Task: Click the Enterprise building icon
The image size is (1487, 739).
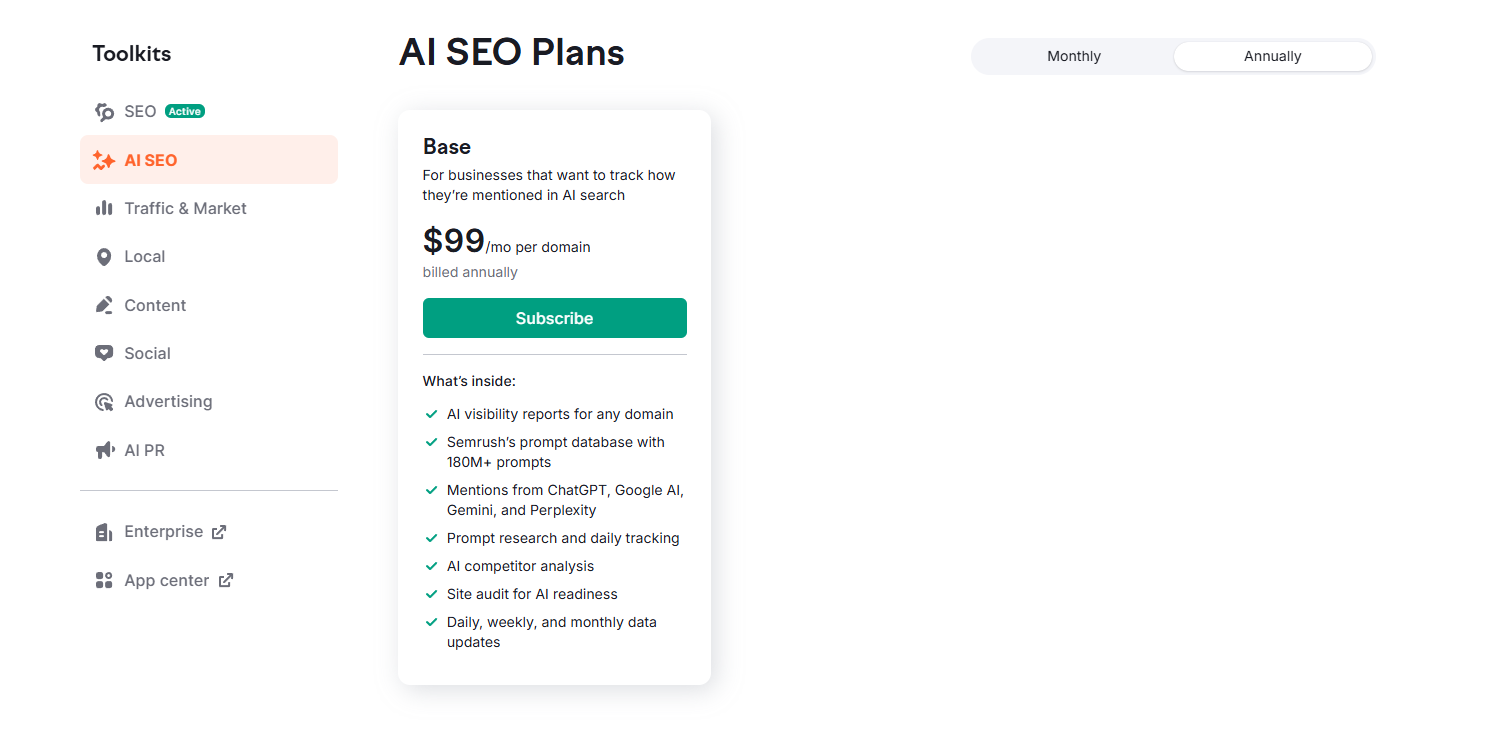Action: pos(104,531)
